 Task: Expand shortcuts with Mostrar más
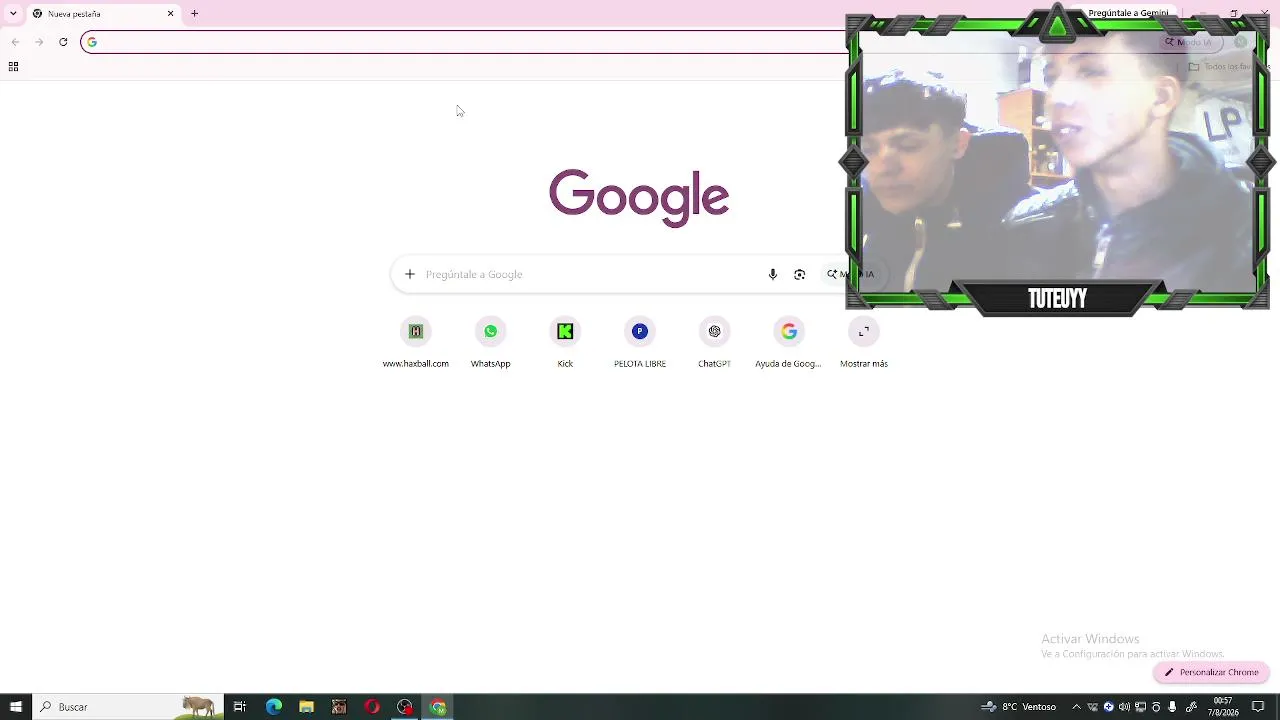coord(864,332)
